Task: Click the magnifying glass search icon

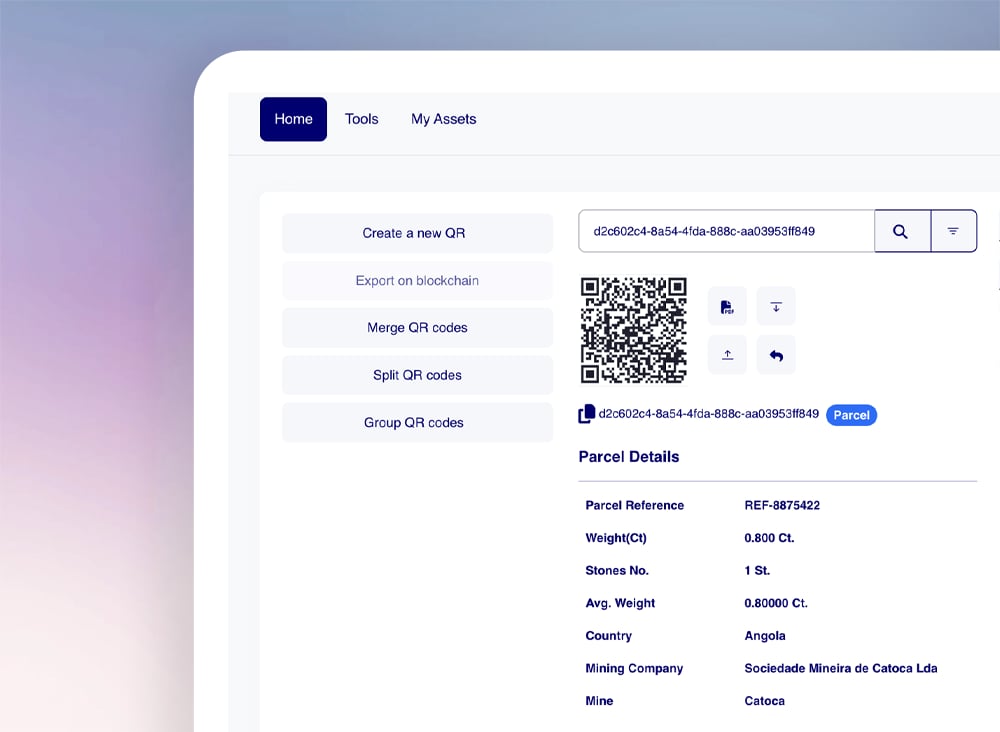Action: [x=901, y=231]
